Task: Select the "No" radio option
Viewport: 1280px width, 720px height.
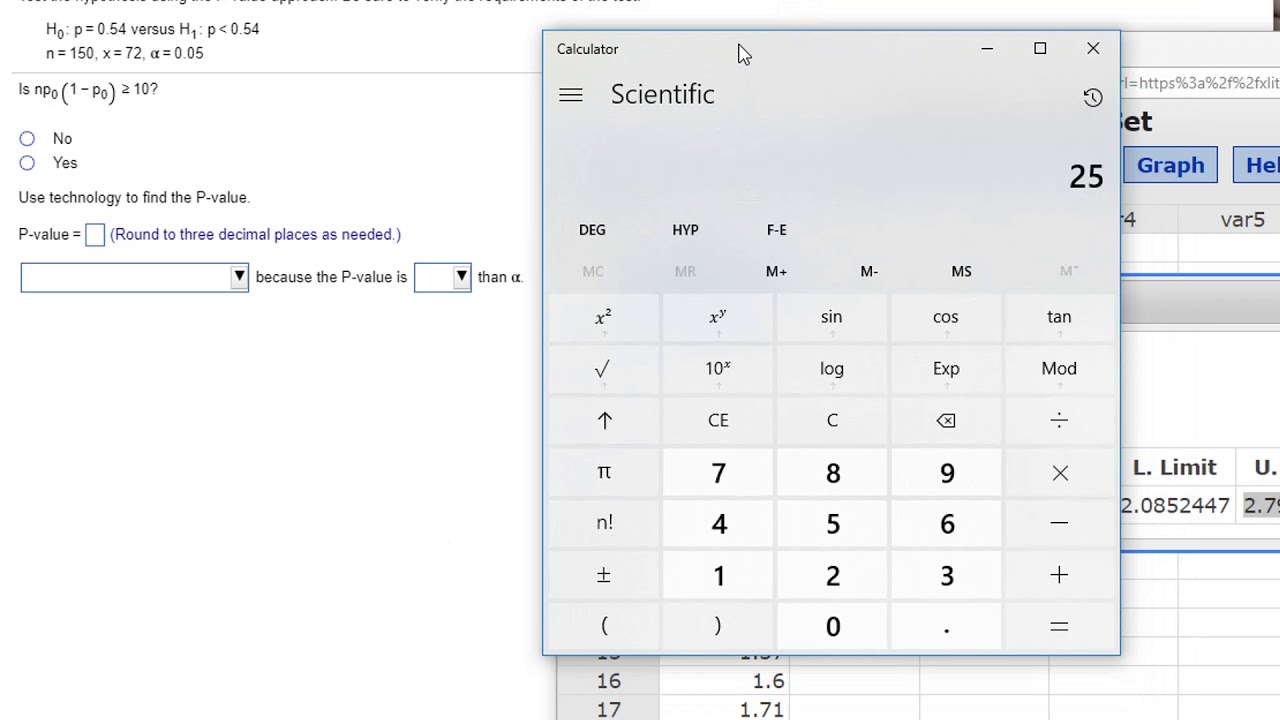Action: pyautogui.click(x=27, y=139)
